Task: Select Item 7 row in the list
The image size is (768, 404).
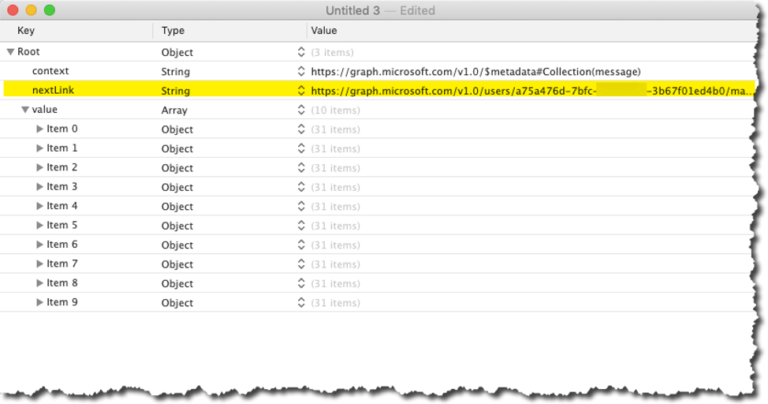Action: (62, 264)
